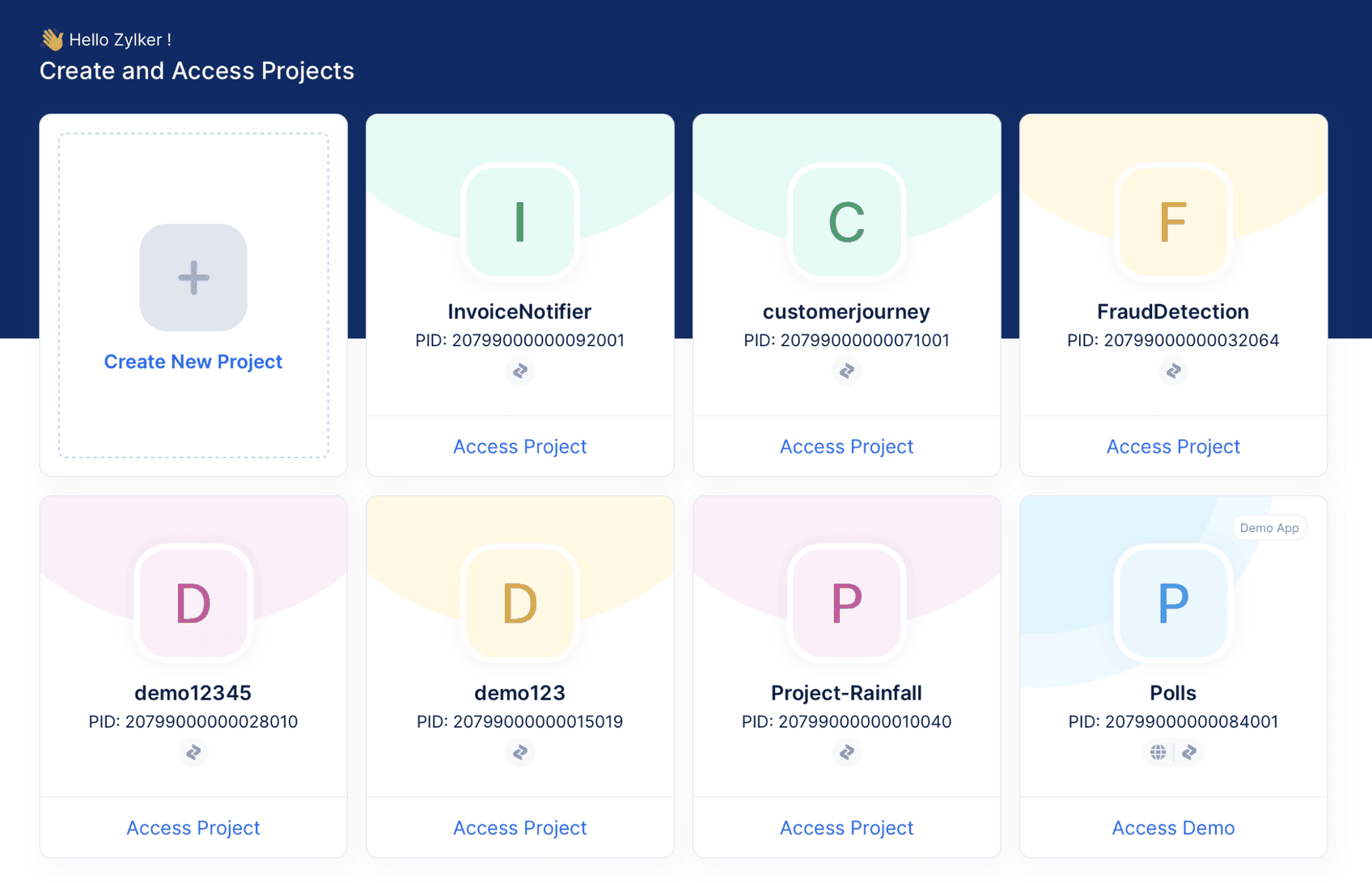Image resolution: width=1372 pixels, height=883 pixels.
Task: Click the service icon under FraudDetection PID
Action: click(x=1174, y=370)
